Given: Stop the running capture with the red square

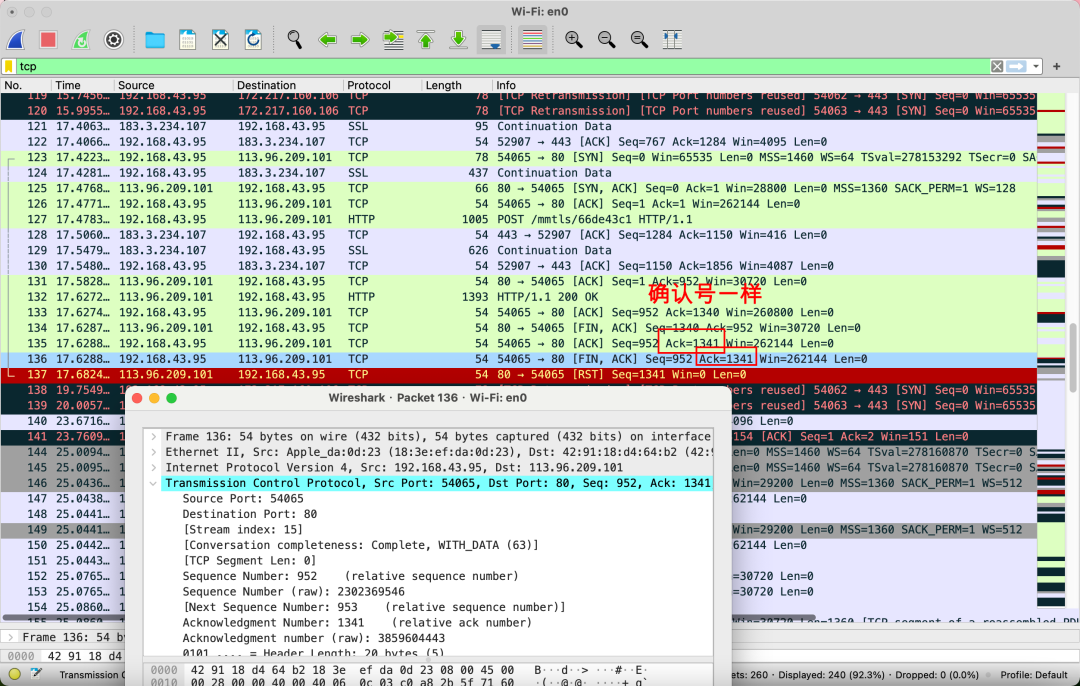Looking at the screenshot, I should (x=48, y=40).
